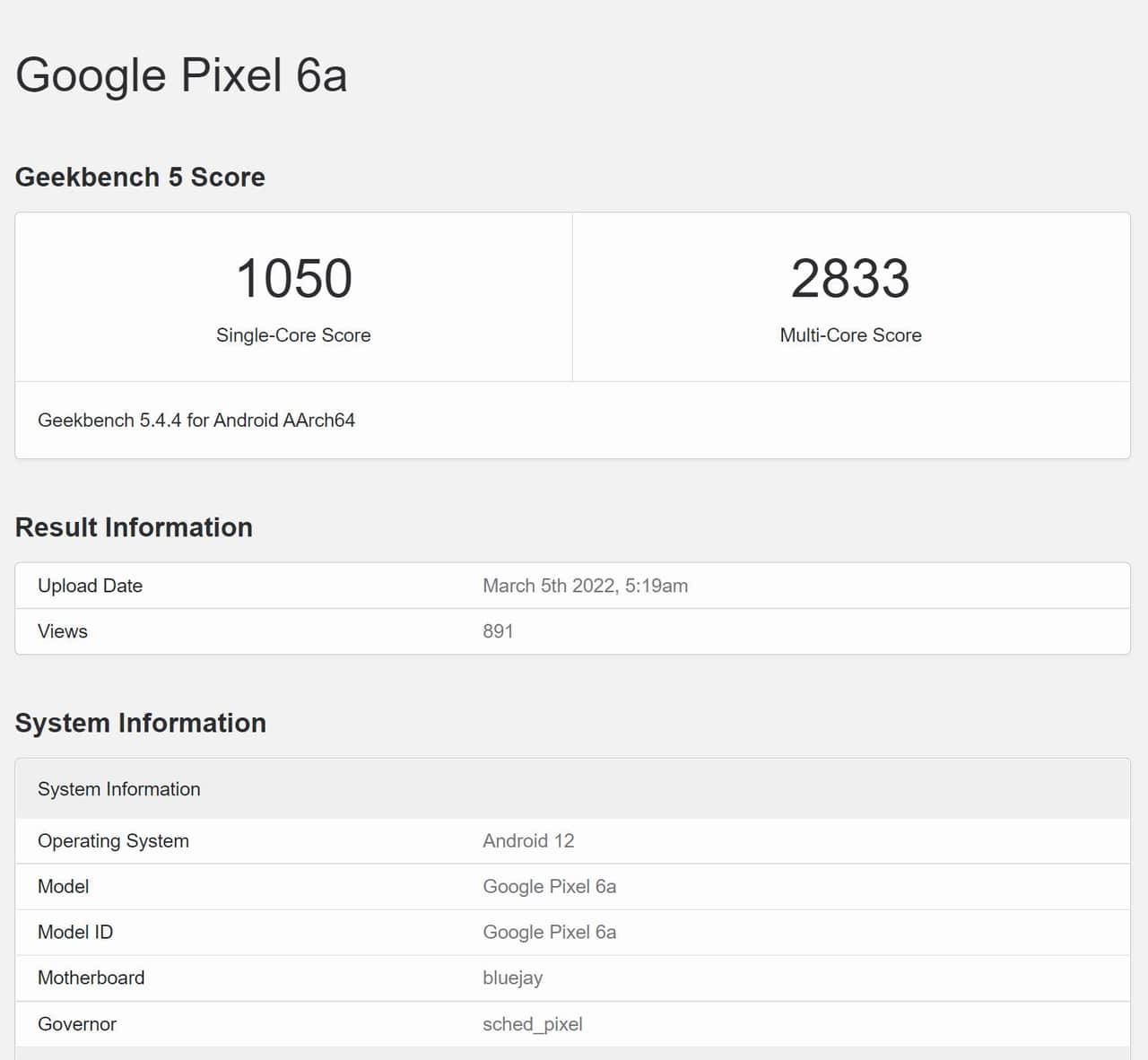The image size is (1148, 1060).
Task: Click the bluejay motherboard value
Action: (x=512, y=978)
